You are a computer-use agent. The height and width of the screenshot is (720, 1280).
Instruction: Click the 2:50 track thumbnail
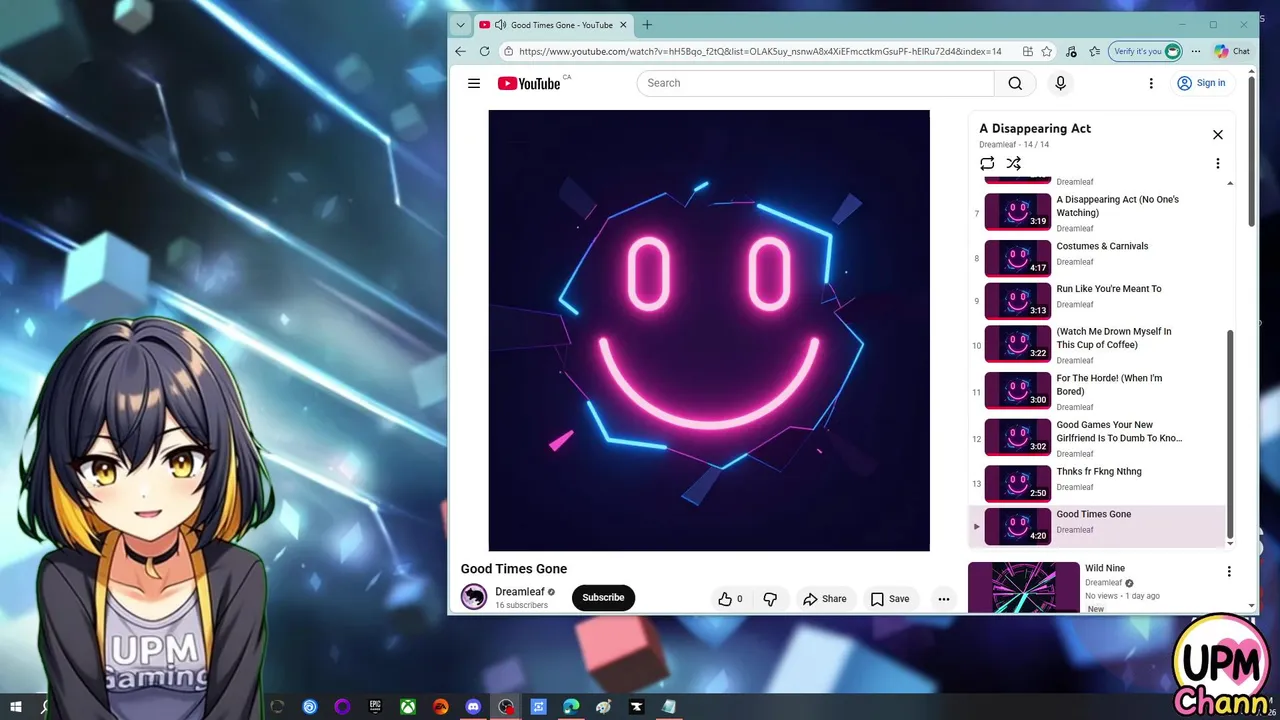pyautogui.click(x=1017, y=484)
